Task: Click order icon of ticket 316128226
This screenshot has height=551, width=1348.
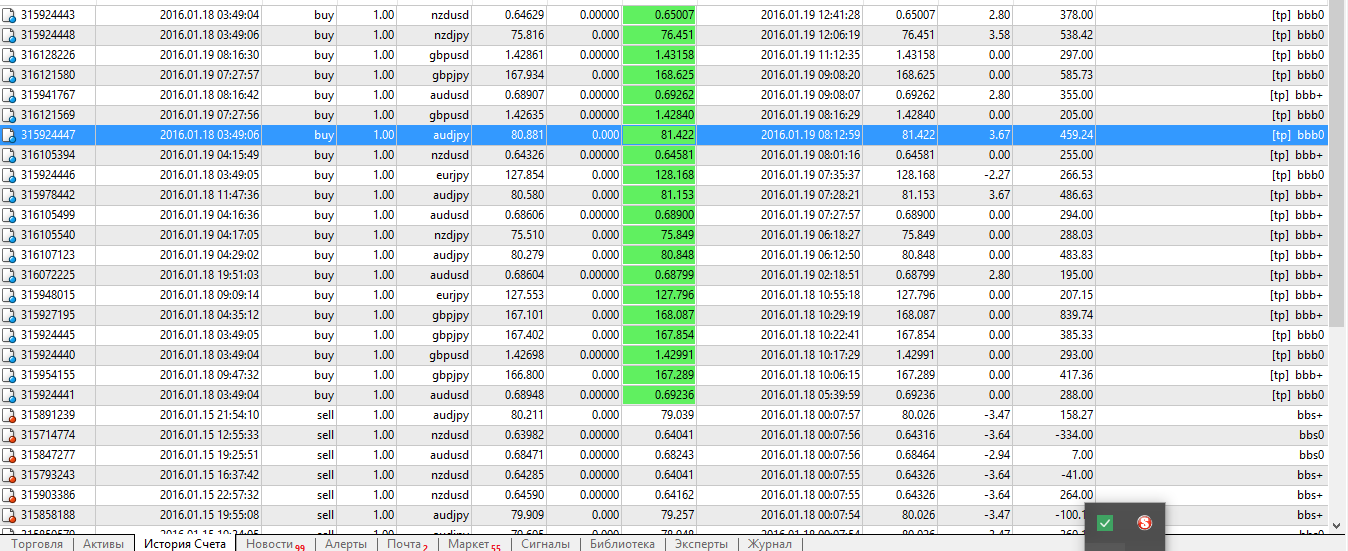Action: pos(9,55)
